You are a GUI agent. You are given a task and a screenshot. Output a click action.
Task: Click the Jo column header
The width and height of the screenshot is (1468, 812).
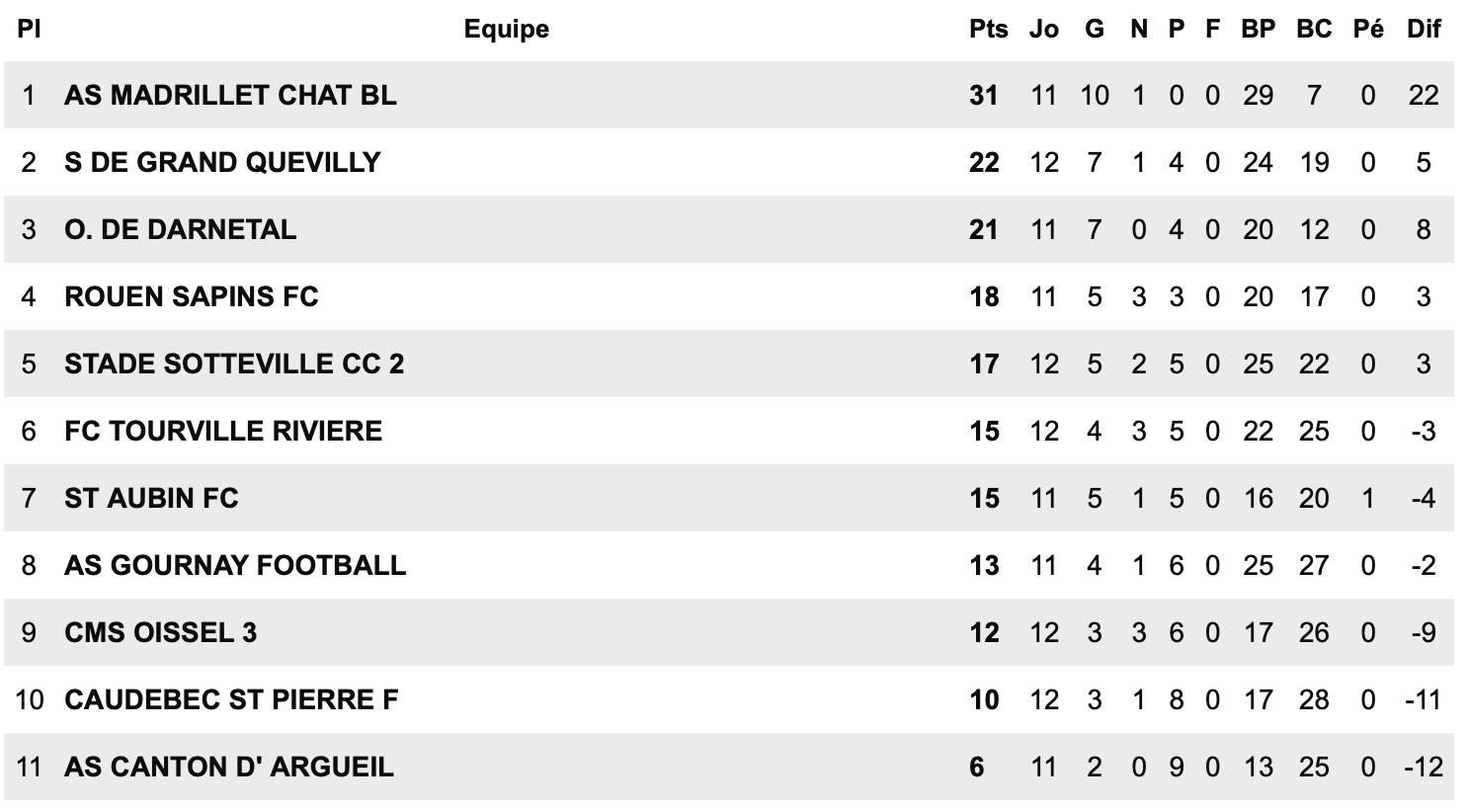click(1043, 29)
